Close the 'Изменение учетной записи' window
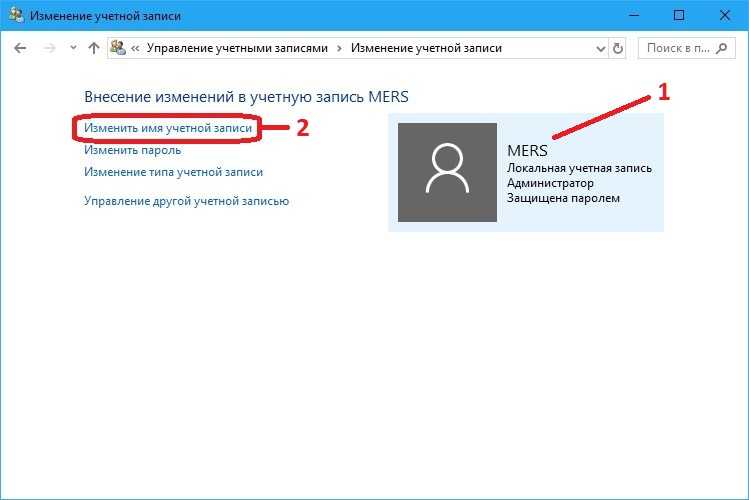This screenshot has height=500, width=749. 724,15
